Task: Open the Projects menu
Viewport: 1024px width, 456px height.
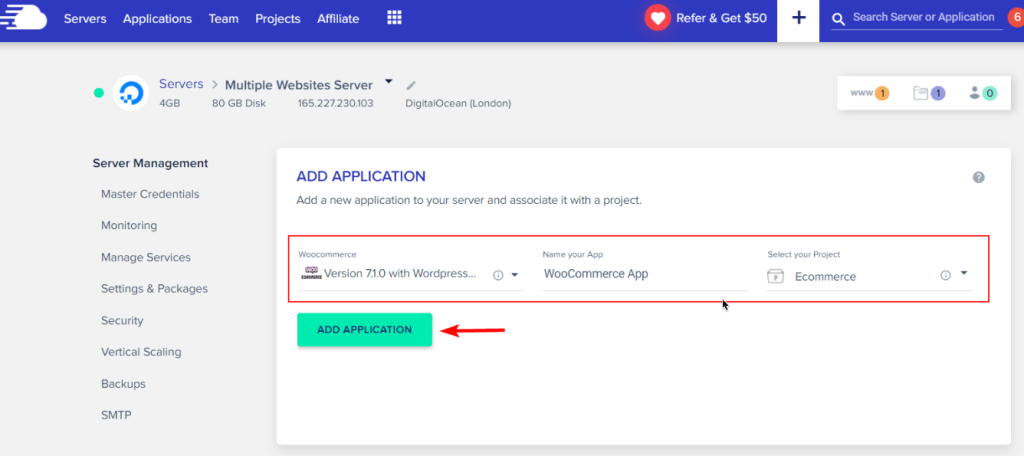Action: click(x=278, y=19)
